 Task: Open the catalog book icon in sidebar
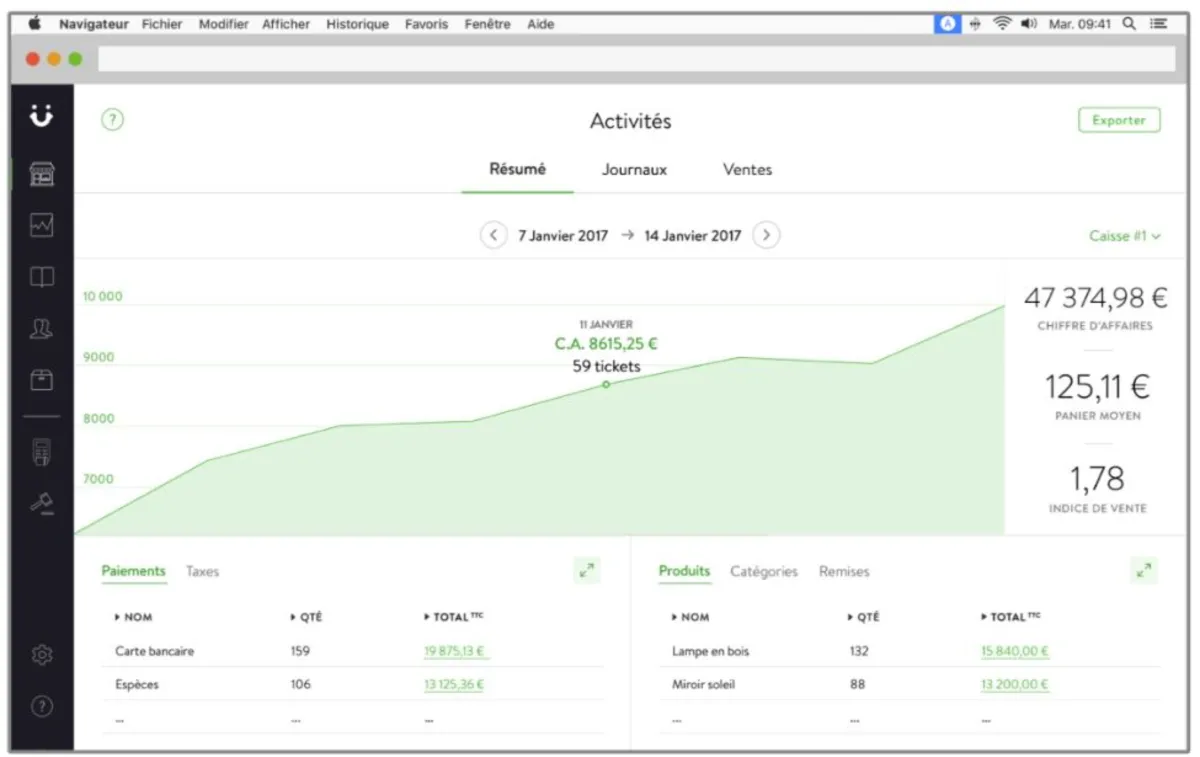(41, 277)
